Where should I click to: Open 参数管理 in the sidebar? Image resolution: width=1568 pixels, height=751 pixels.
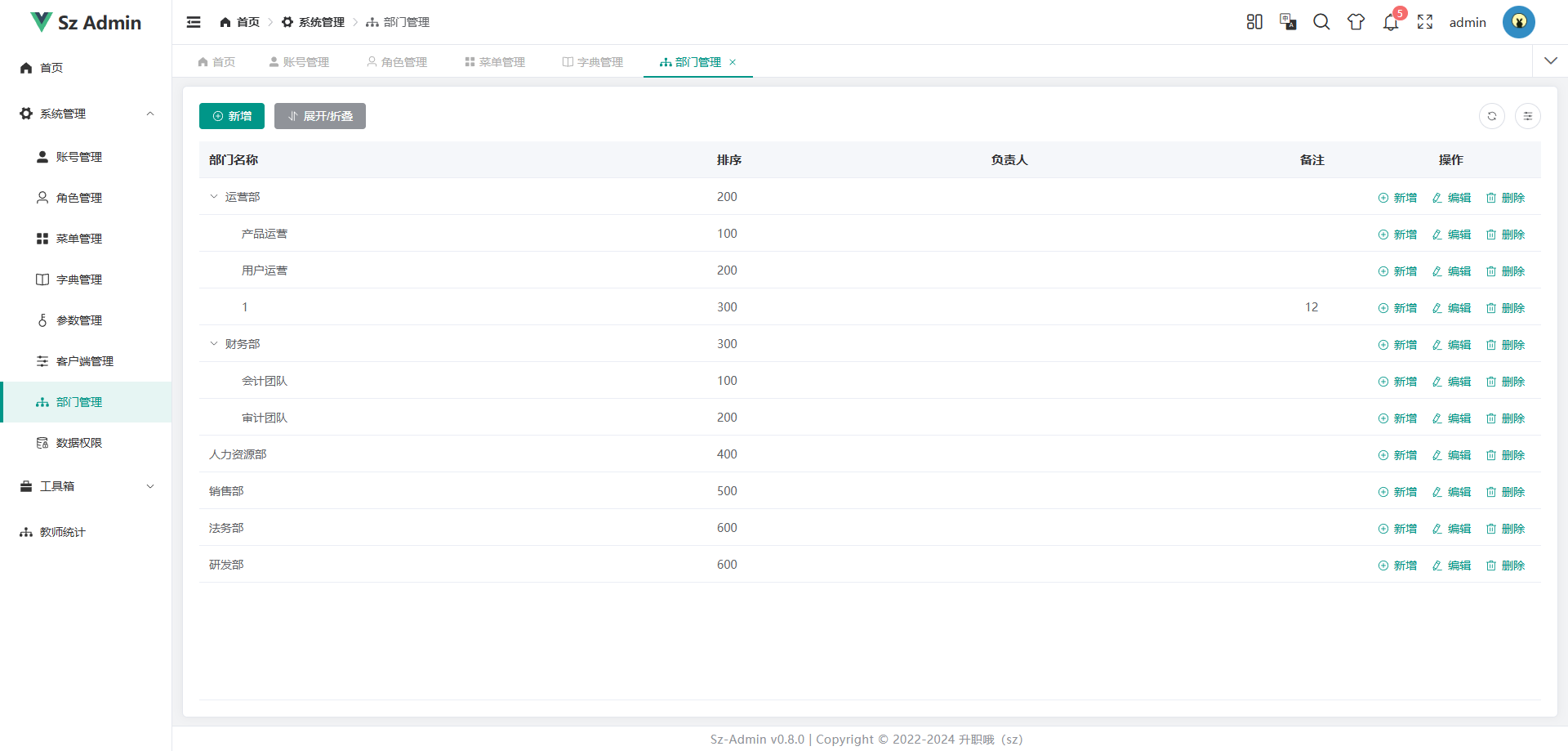pyautogui.click(x=86, y=320)
